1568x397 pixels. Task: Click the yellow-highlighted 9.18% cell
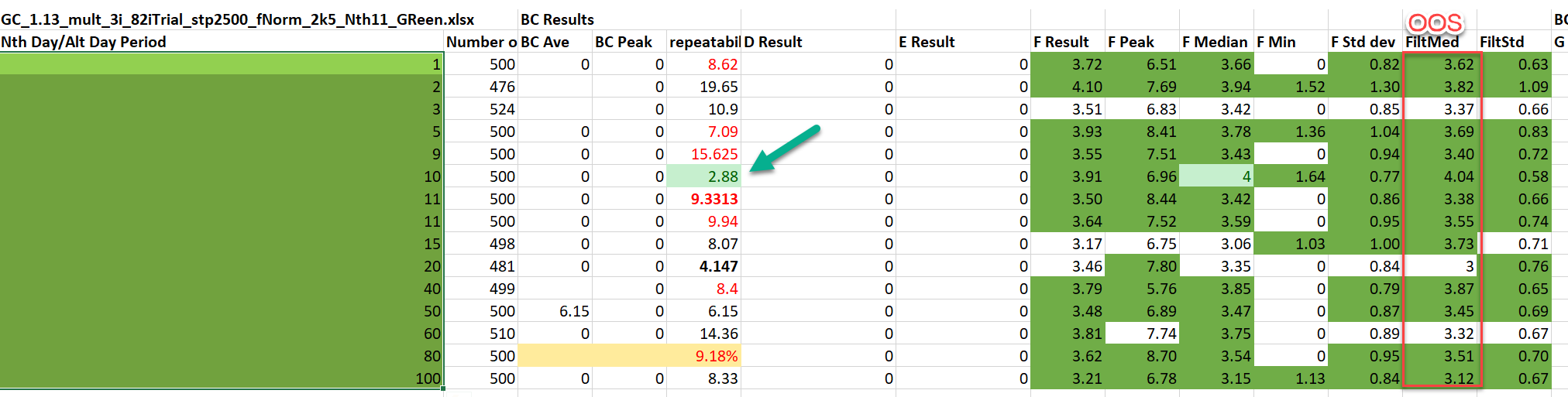pyautogui.click(x=703, y=356)
